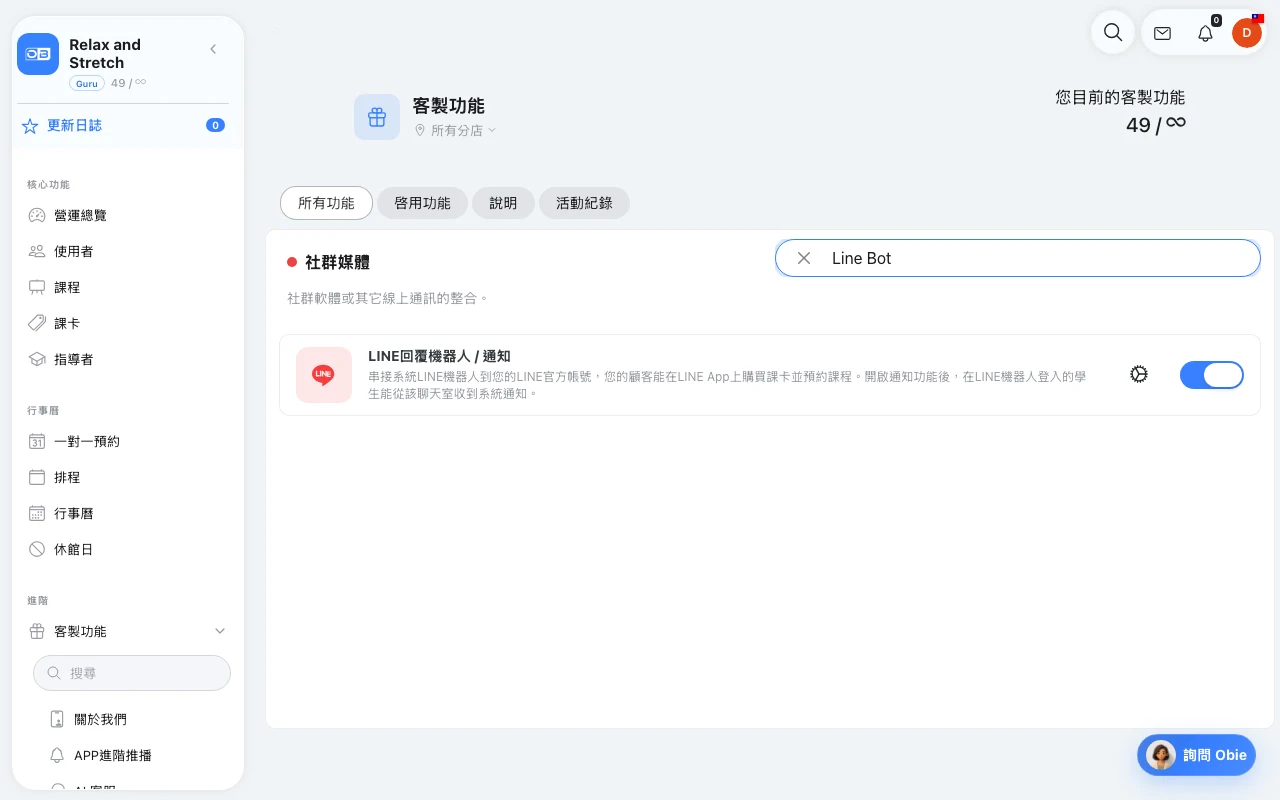Open the notifications bell
The image size is (1280, 800).
point(1205,33)
